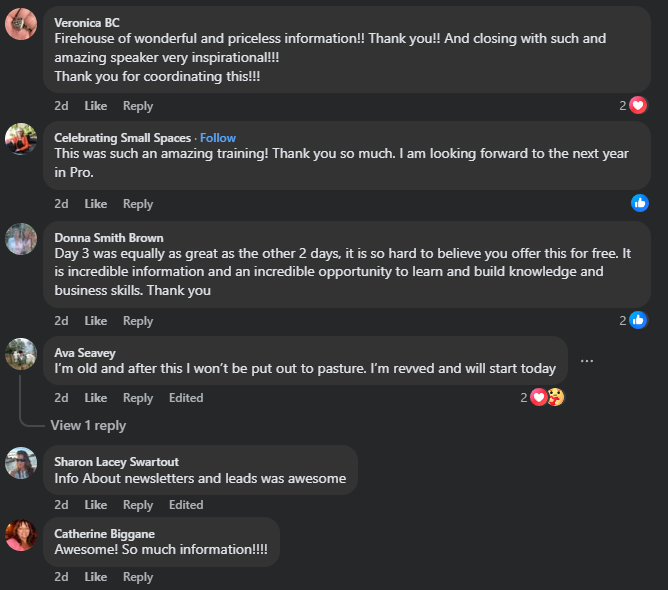
Task: Click heart reaction on Veronica BC's comment
Action: point(638,105)
